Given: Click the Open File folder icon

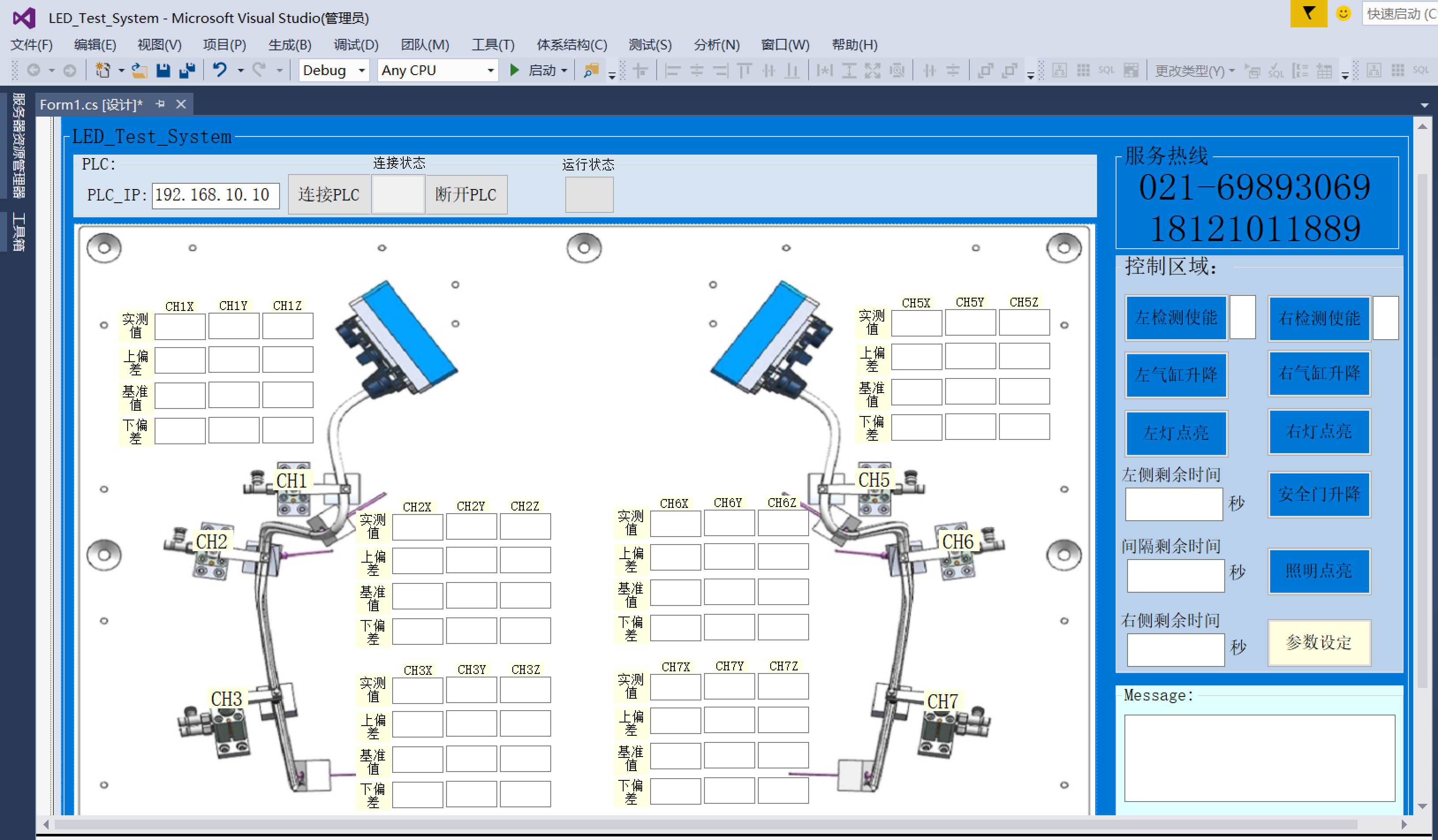Looking at the screenshot, I should tap(139, 70).
